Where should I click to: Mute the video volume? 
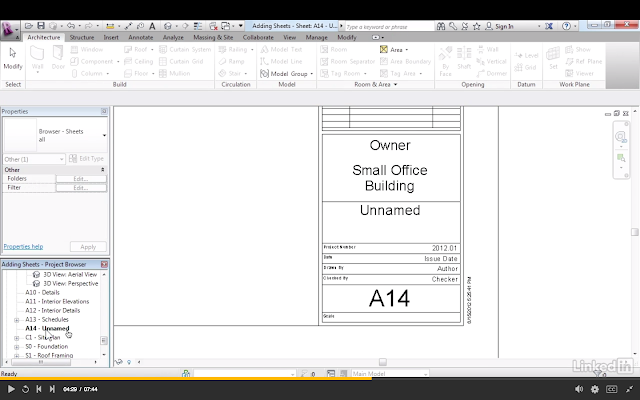pyautogui.click(x=579, y=389)
